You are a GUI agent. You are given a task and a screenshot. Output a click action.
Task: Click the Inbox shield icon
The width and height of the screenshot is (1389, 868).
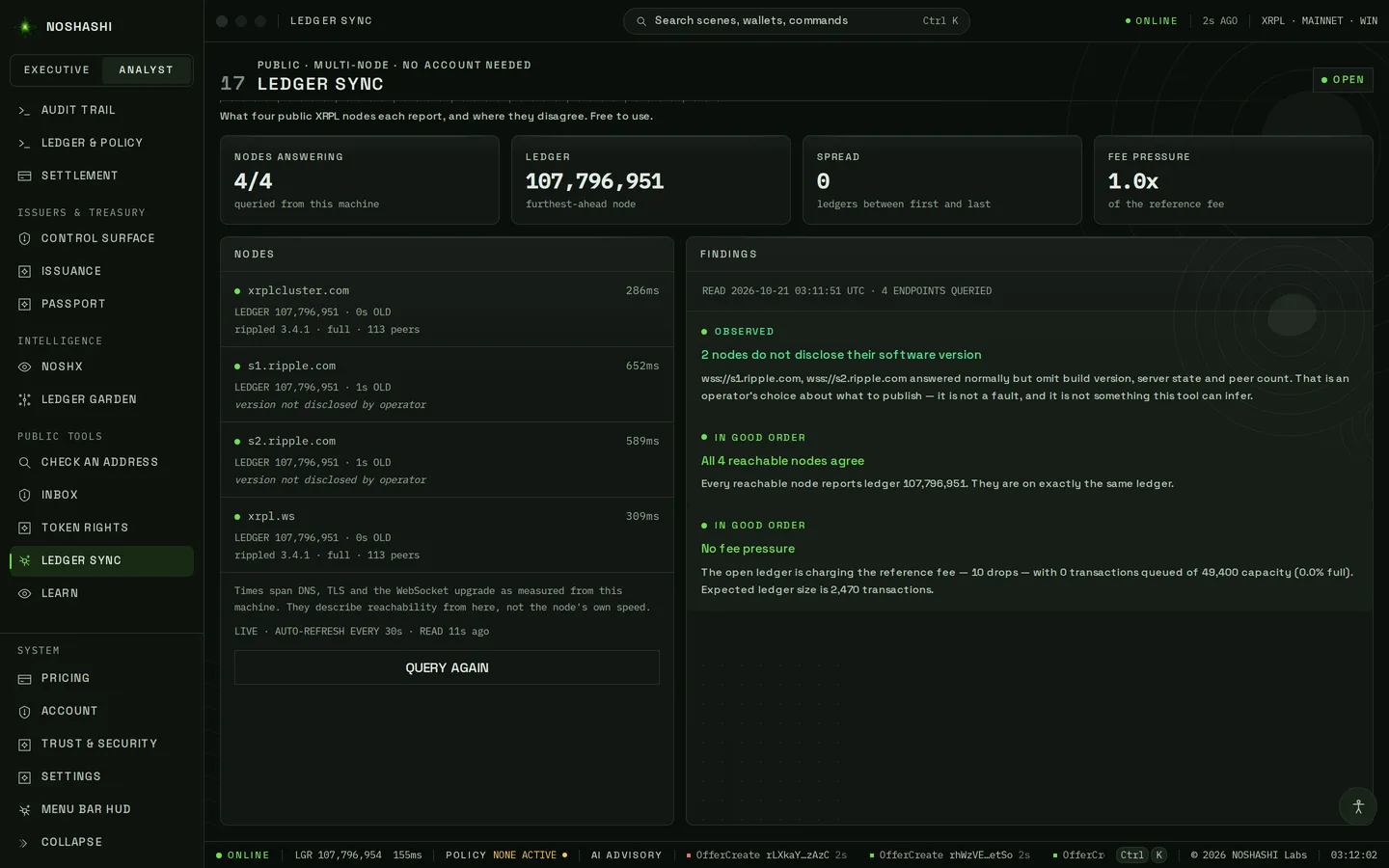click(x=25, y=496)
